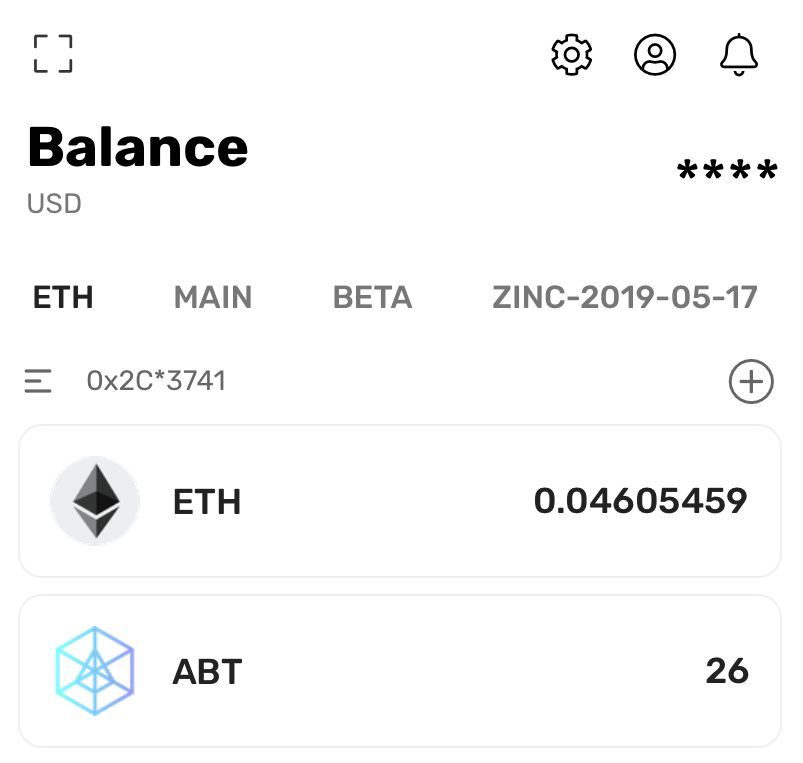Screen dimensions: 803x763
Task: Open the QR code scanner
Action: (53, 54)
